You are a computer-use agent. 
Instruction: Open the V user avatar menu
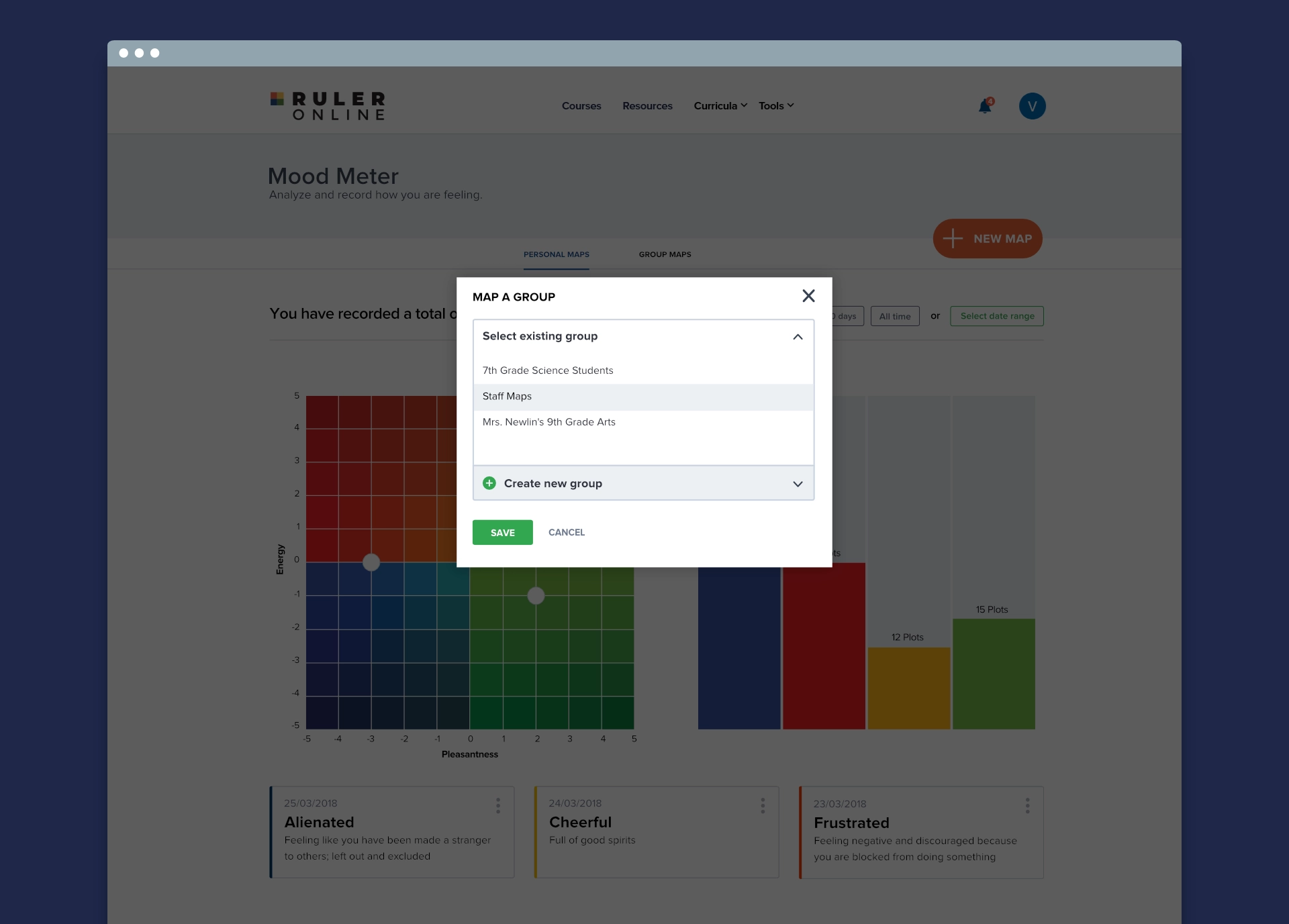click(x=1032, y=106)
